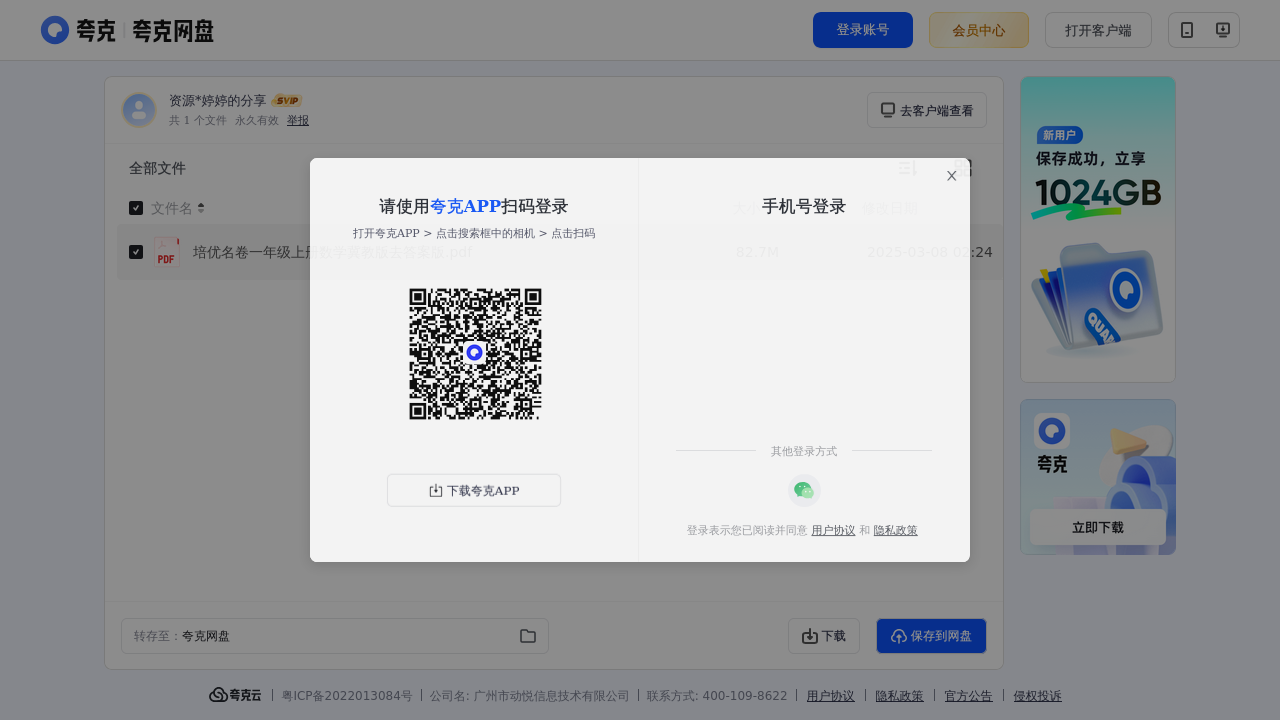Click the 资源*婷婷的分享 title
1280x720 pixels.
(217, 101)
